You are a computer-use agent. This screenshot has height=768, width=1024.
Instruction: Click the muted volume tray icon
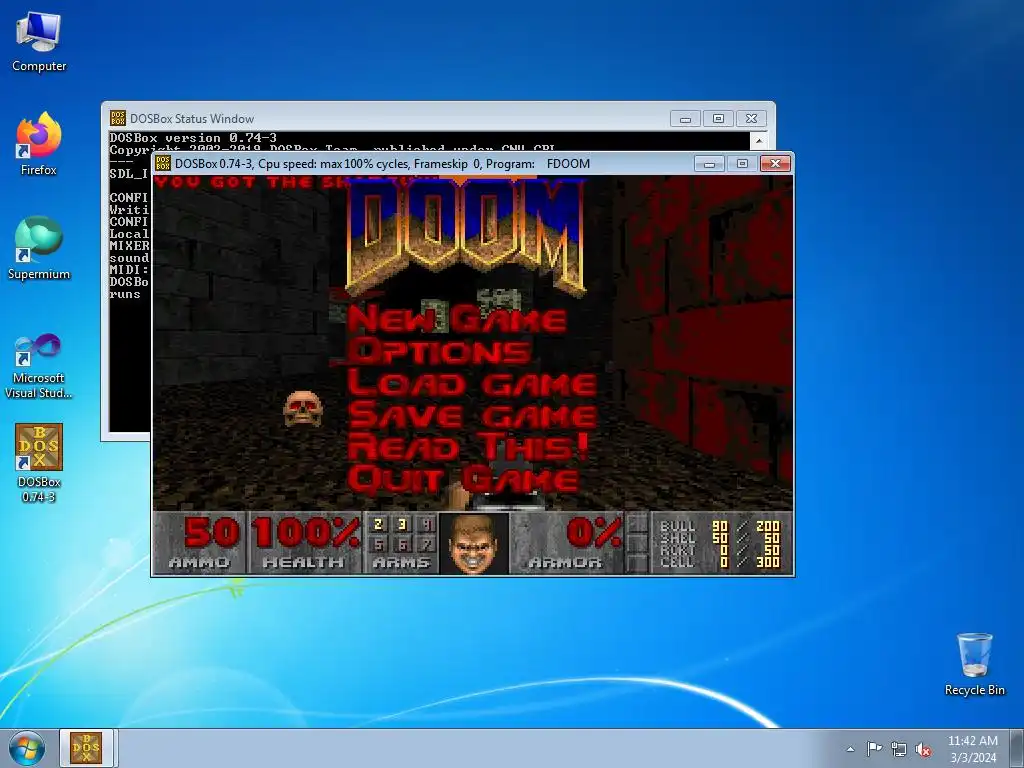pos(923,750)
